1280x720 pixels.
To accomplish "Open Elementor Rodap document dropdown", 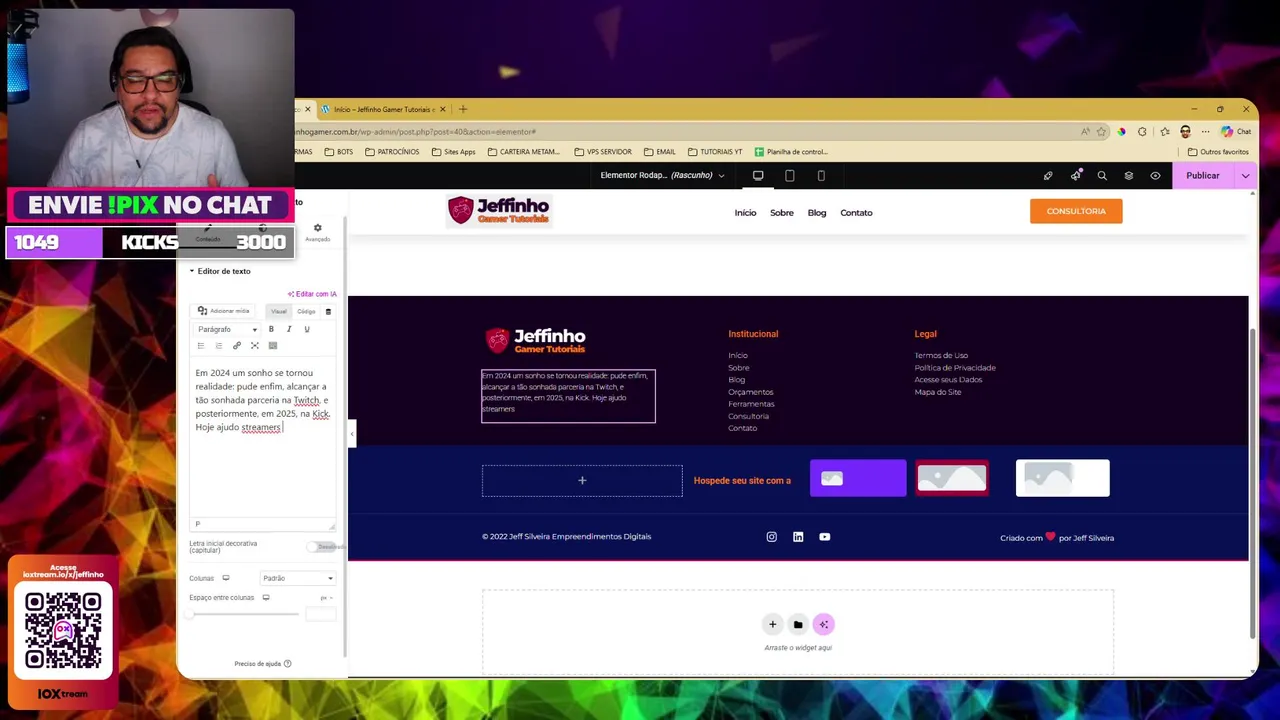I will point(662,176).
